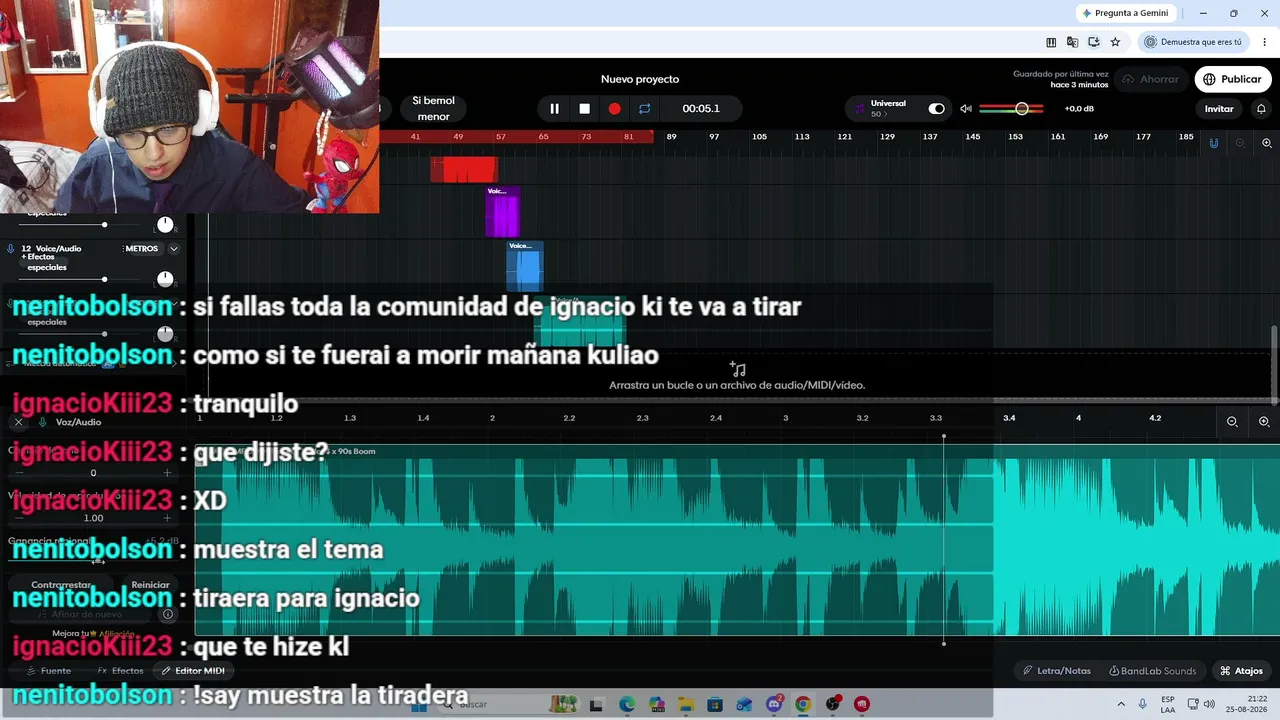Start recording with the red record button
The width and height of the screenshot is (1280, 720).
coord(614,109)
